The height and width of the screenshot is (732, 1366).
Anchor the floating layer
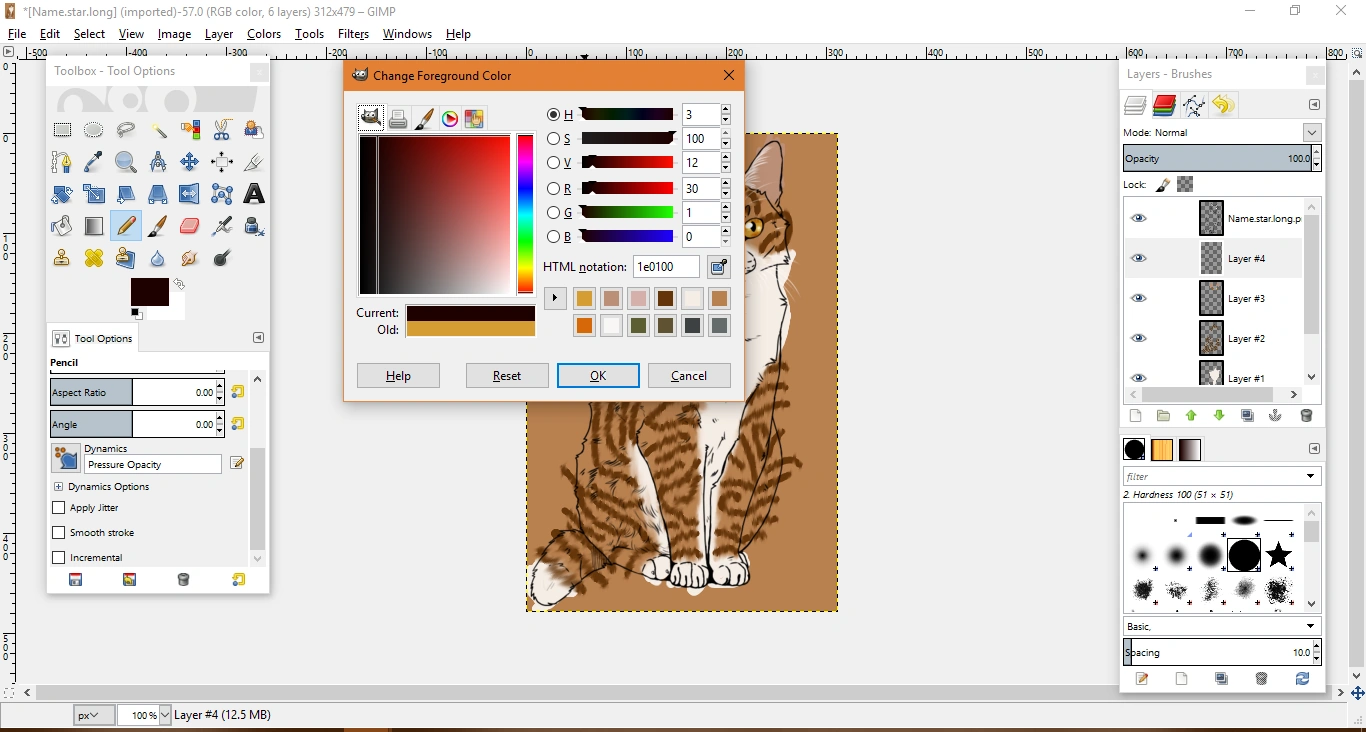1276,416
